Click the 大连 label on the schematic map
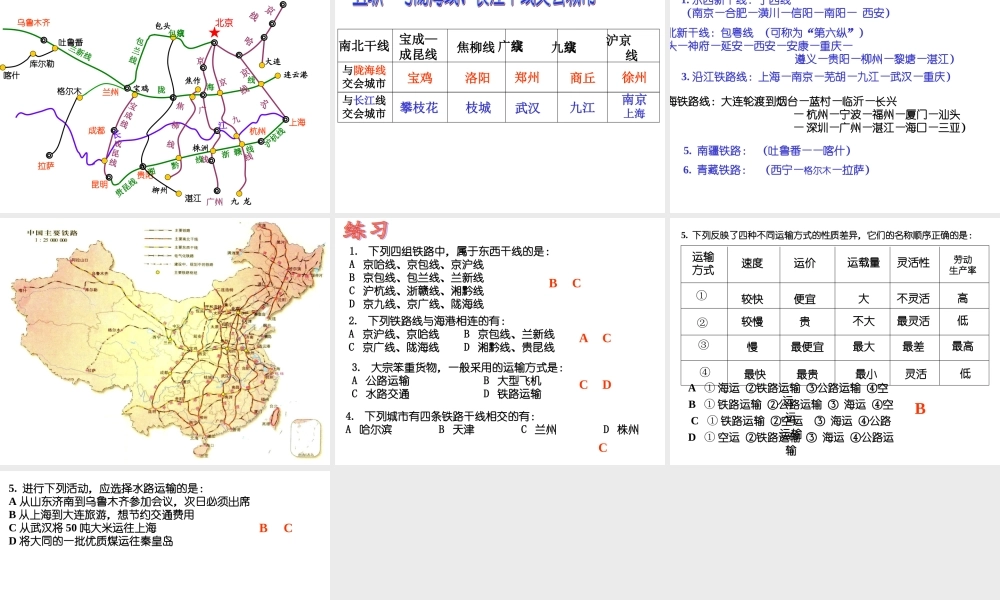The image size is (1000, 600). click(272, 61)
